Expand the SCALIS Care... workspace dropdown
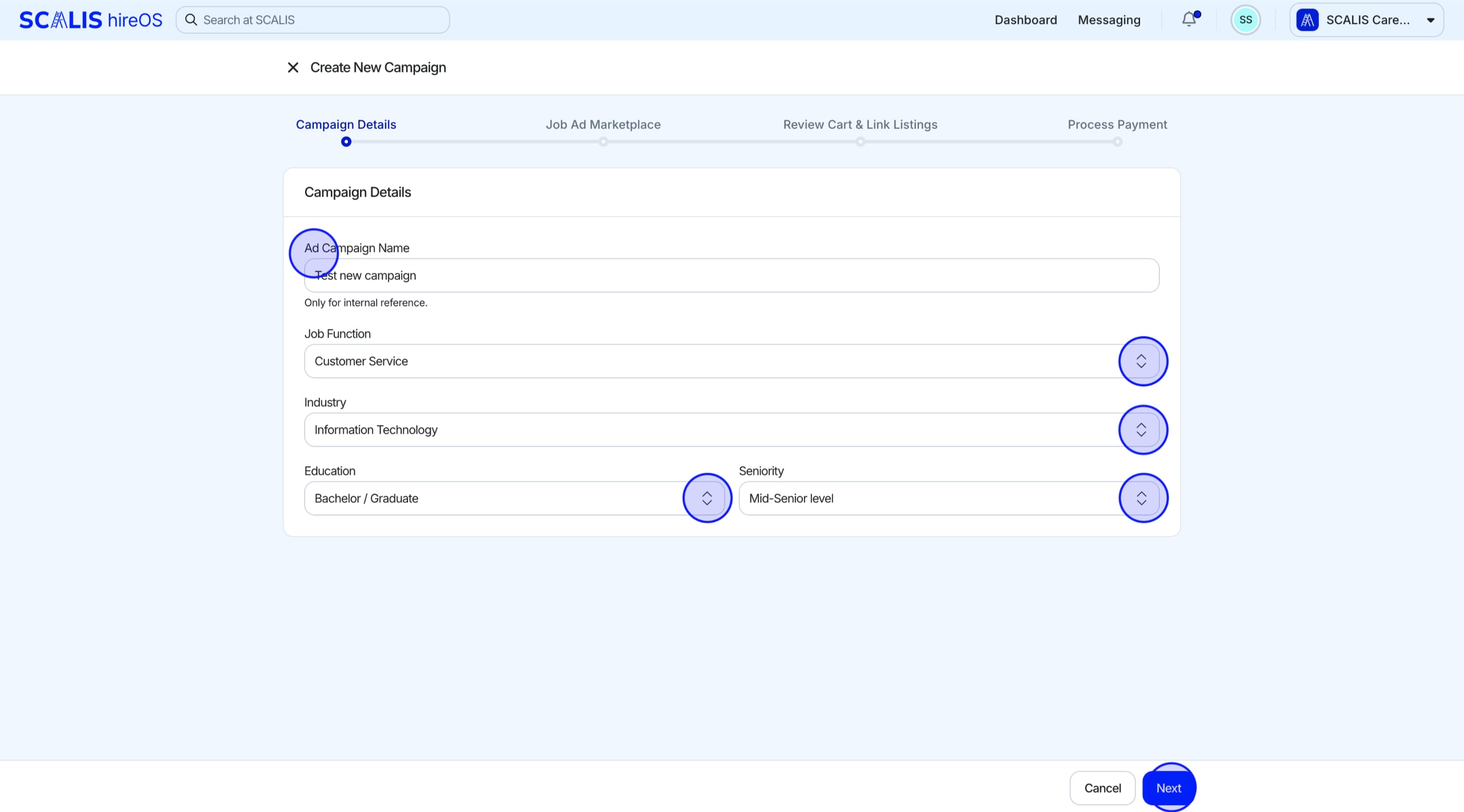This screenshot has width=1464, height=812. point(1367,20)
